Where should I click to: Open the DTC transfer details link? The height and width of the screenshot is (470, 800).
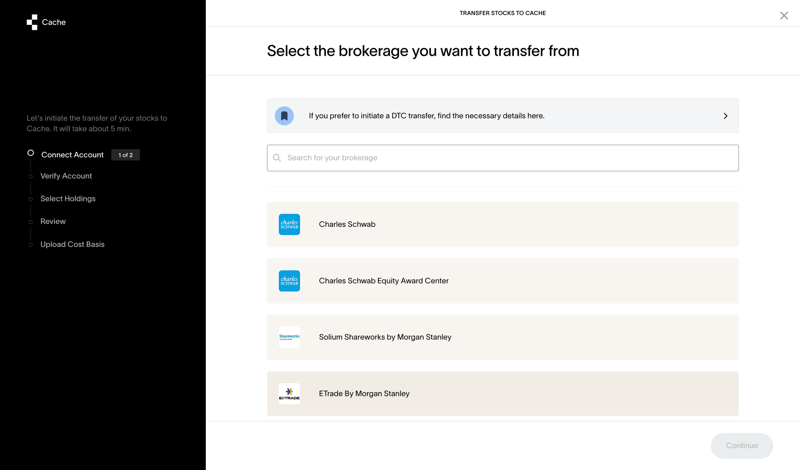tap(427, 116)
